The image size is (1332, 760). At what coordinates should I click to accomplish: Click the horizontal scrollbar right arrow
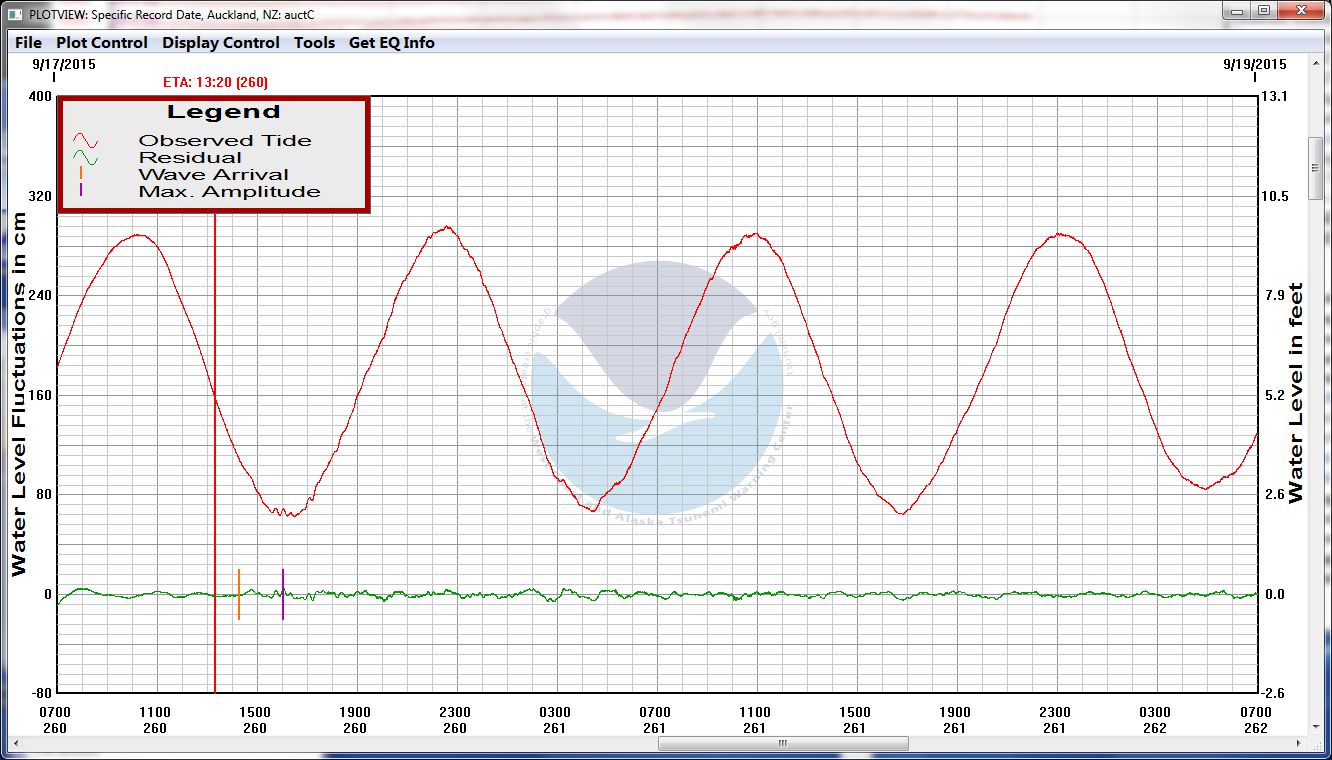[1298, 745]
